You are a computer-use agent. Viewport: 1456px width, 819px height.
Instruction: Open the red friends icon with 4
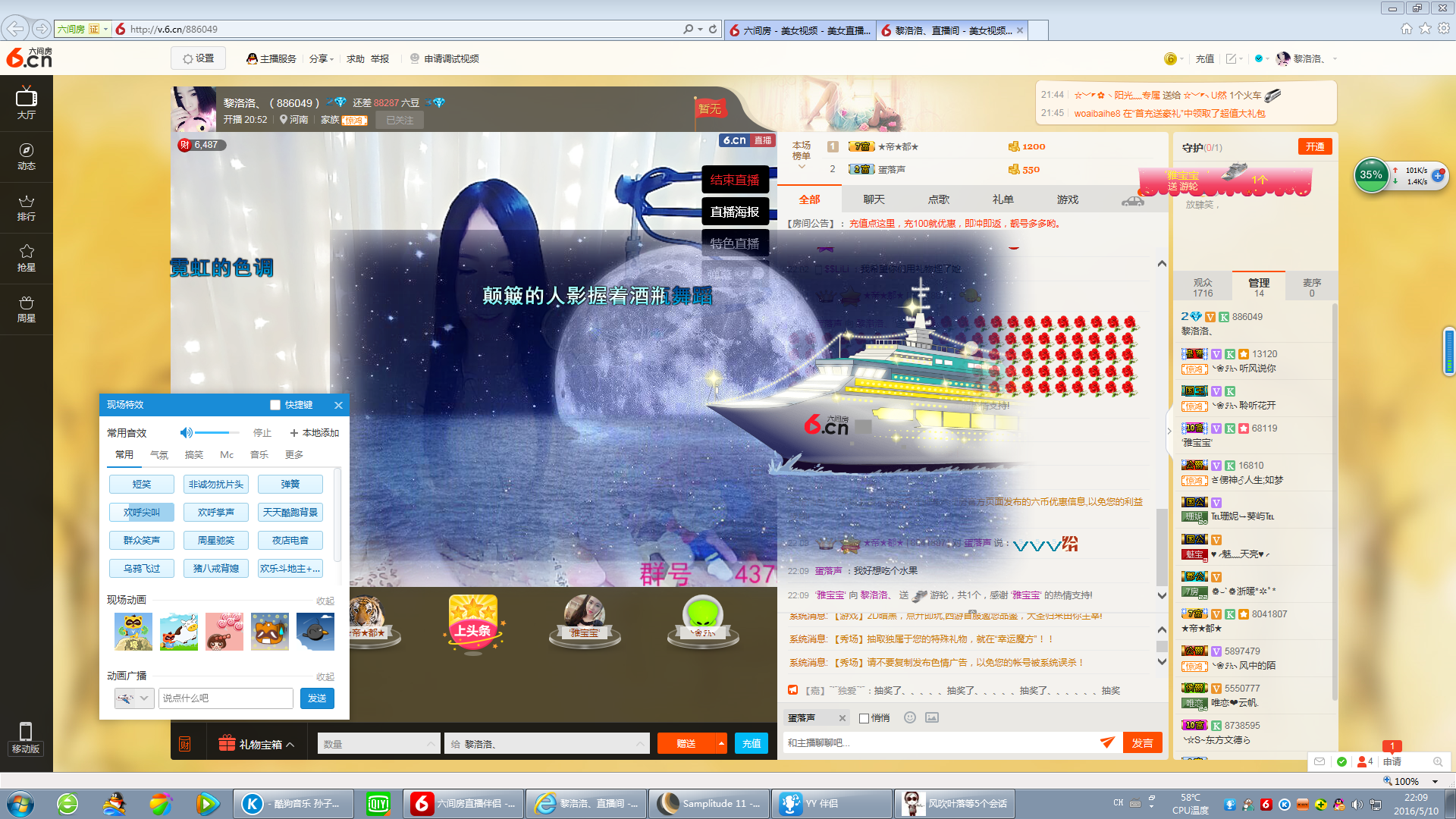pos(1365,761)
